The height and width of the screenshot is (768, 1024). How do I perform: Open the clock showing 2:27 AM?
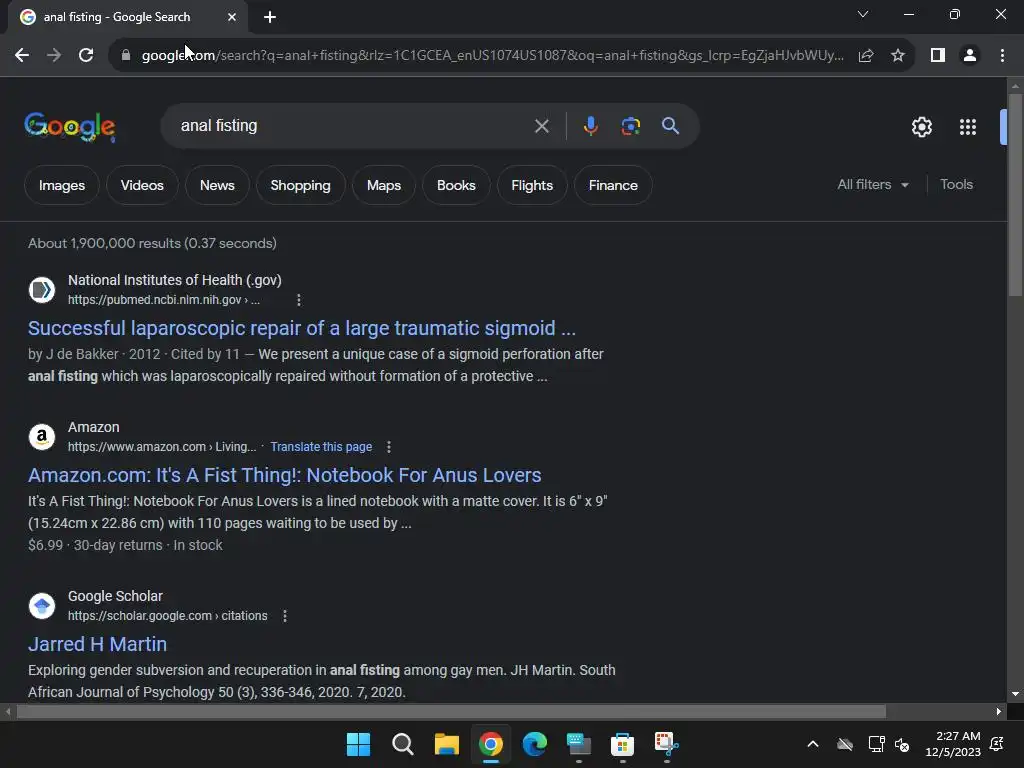953,744
